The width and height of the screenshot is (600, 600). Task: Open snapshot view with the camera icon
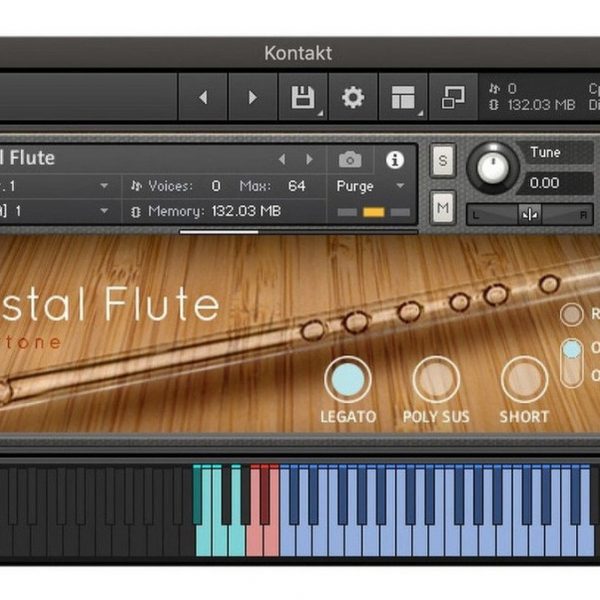pos(350,160)
